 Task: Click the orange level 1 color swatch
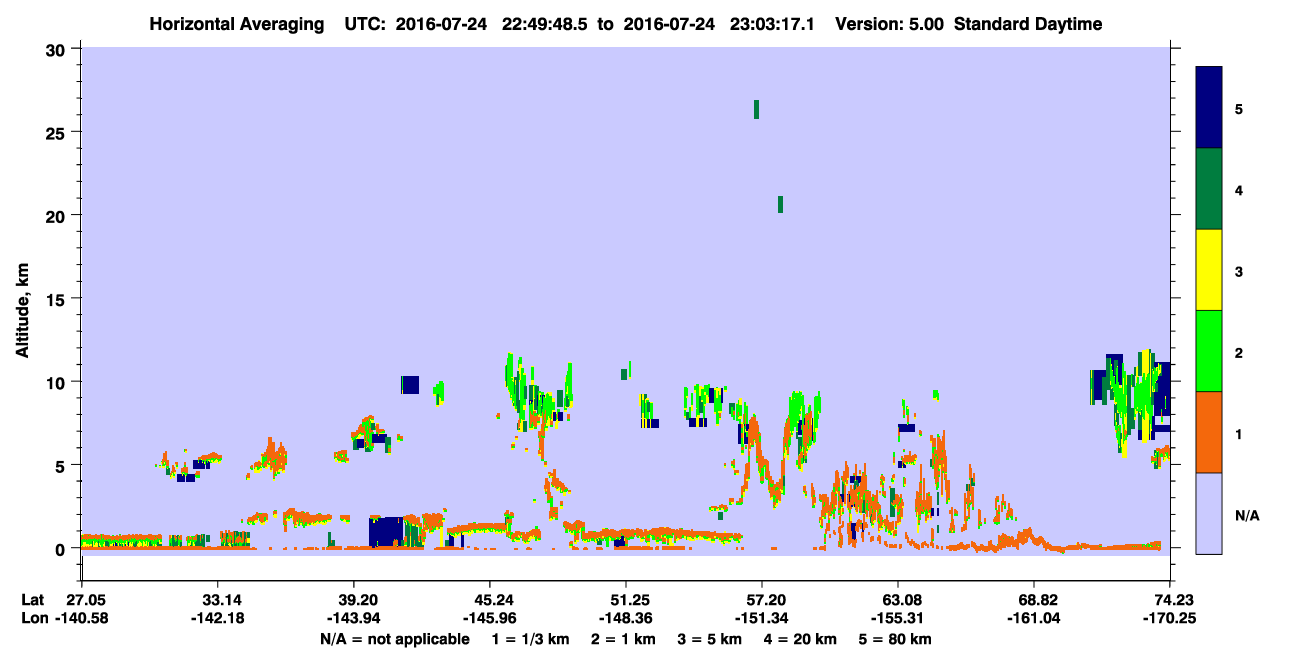[1209, 432]
